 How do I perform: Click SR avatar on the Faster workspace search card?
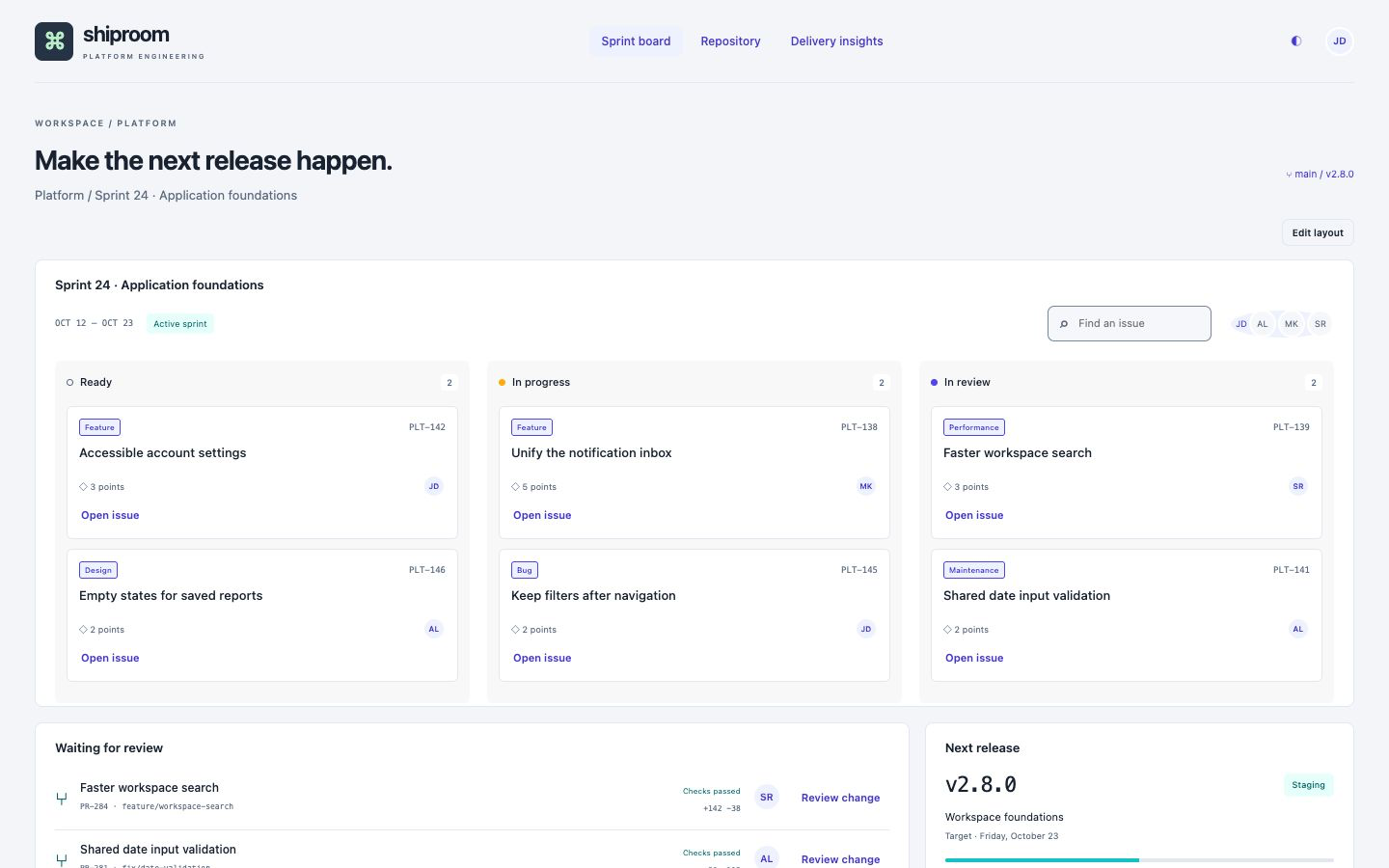point(1298,486)
